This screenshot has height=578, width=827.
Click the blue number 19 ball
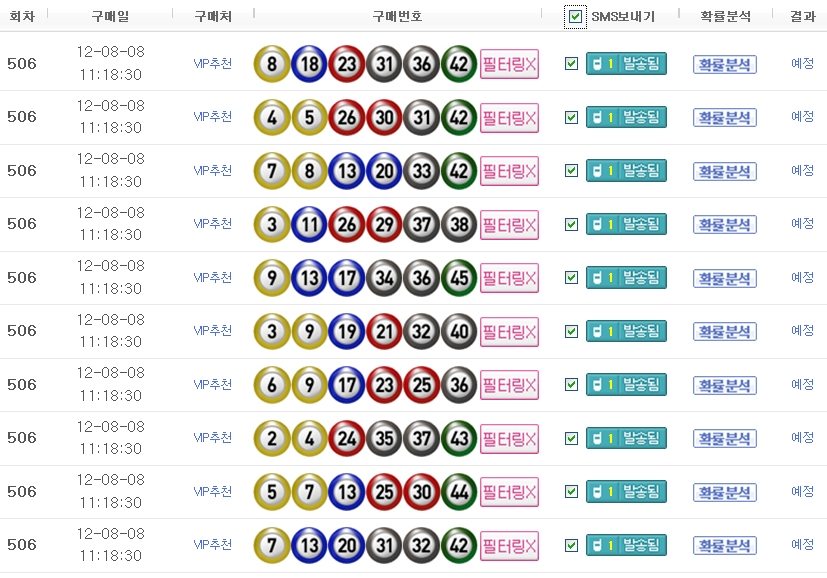[x=346, y=331]
